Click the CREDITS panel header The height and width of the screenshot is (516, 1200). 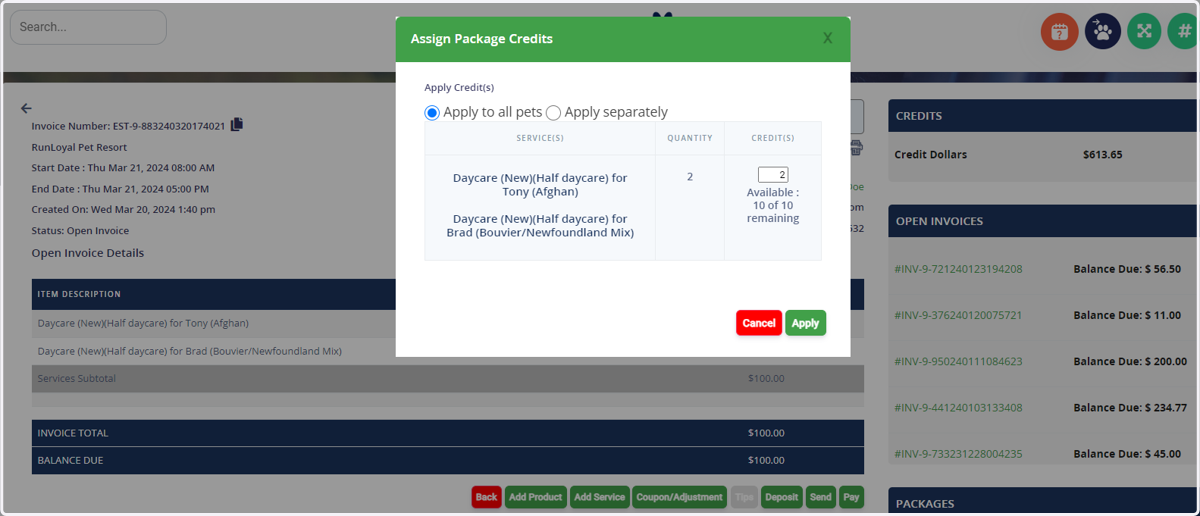1044,116
